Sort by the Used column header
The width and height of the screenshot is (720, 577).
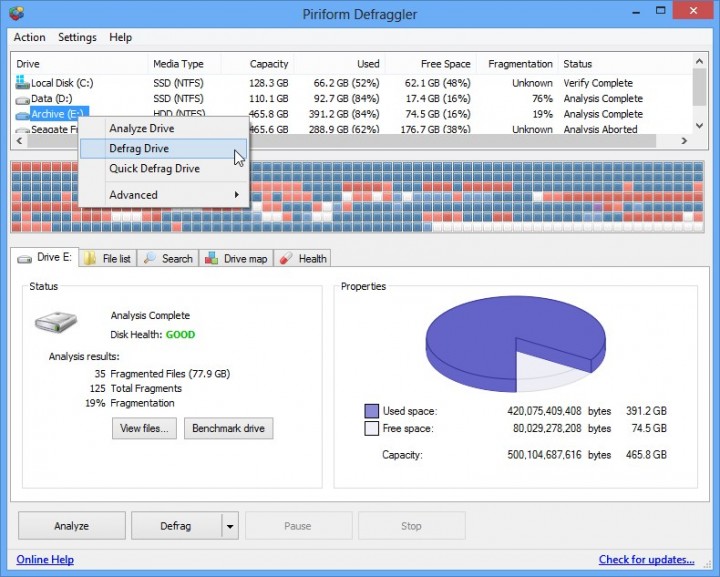(x=340, y=64)
